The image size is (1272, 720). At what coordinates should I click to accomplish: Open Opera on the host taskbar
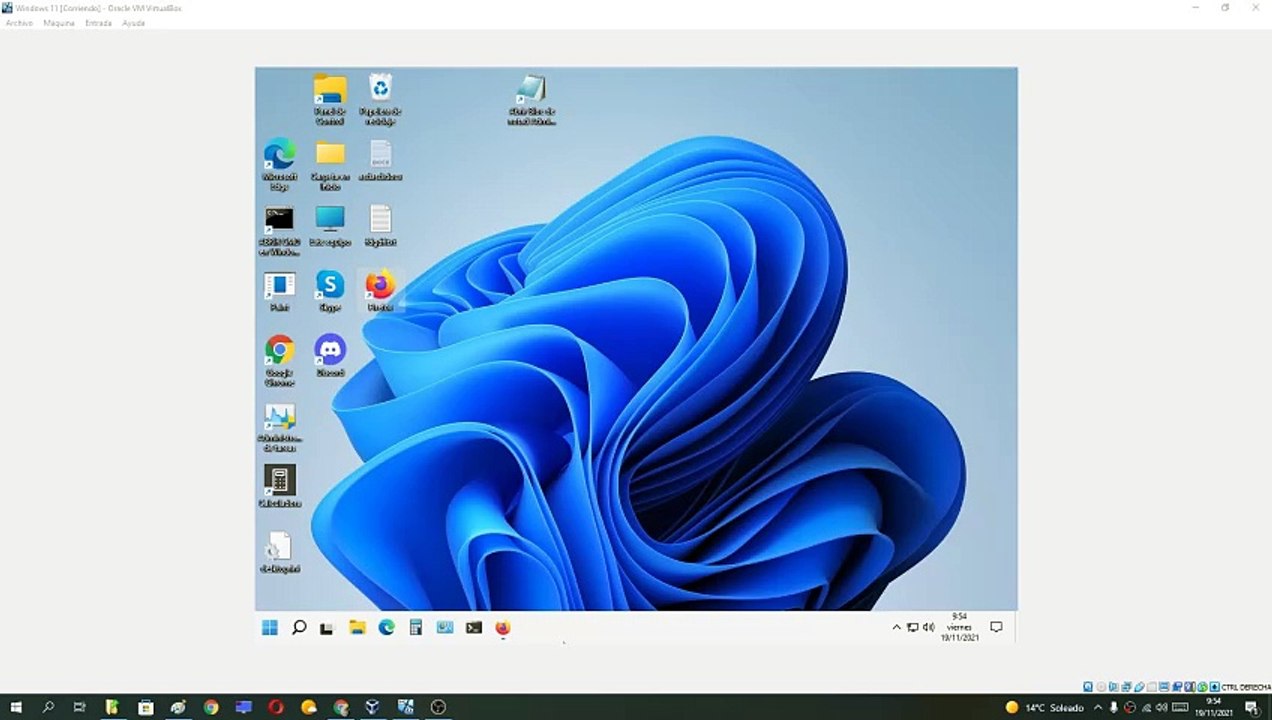276,707
